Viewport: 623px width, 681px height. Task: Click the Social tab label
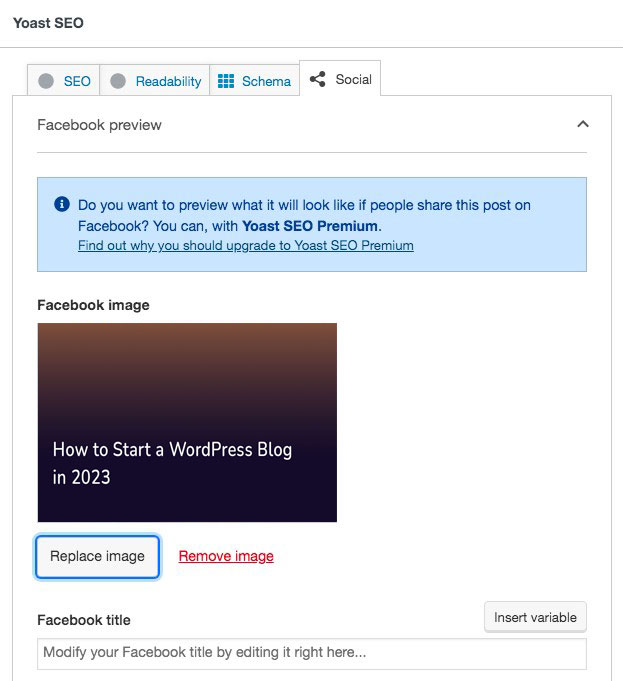tap(353, 79)
